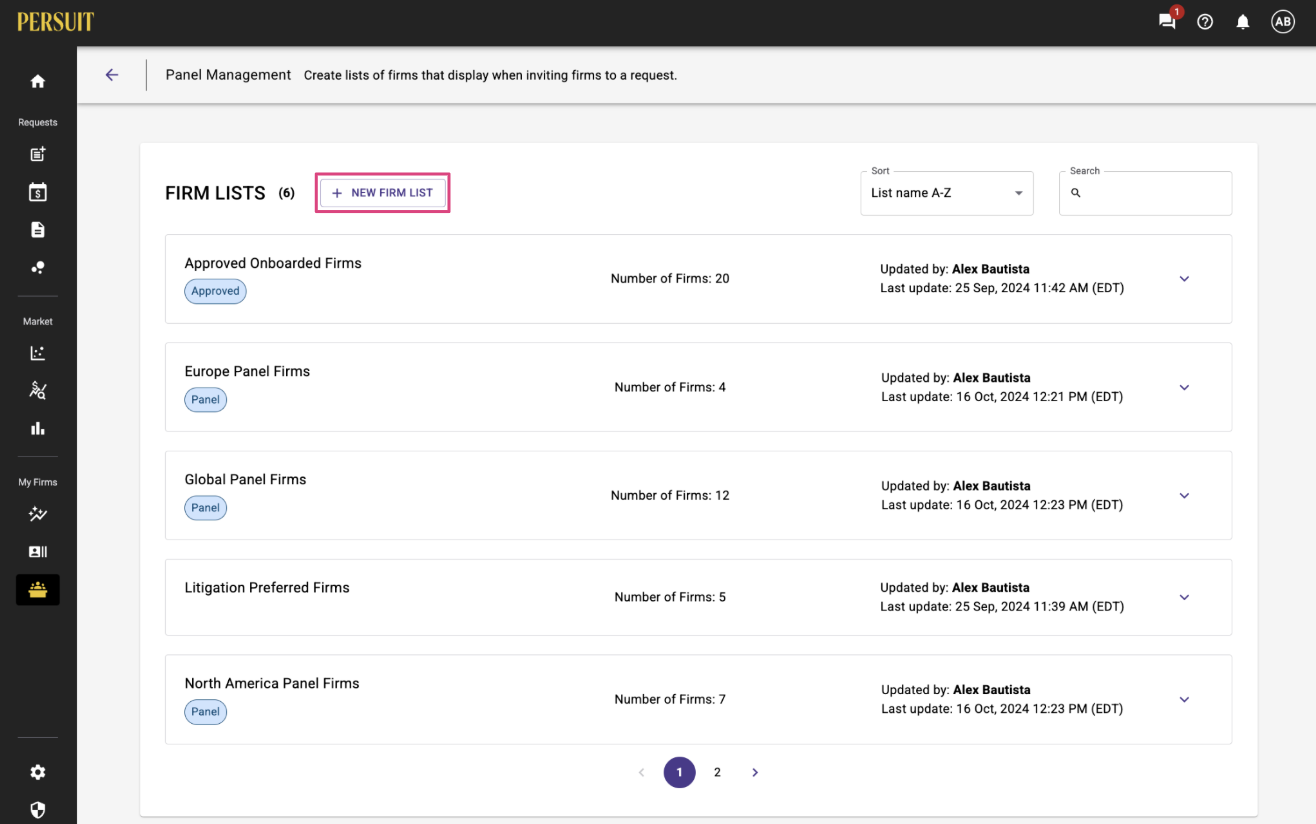Image resolution: width=1316 pixels, height=824 pixels.
Task: Click the New Firm List button
Action: coord(382,193)
